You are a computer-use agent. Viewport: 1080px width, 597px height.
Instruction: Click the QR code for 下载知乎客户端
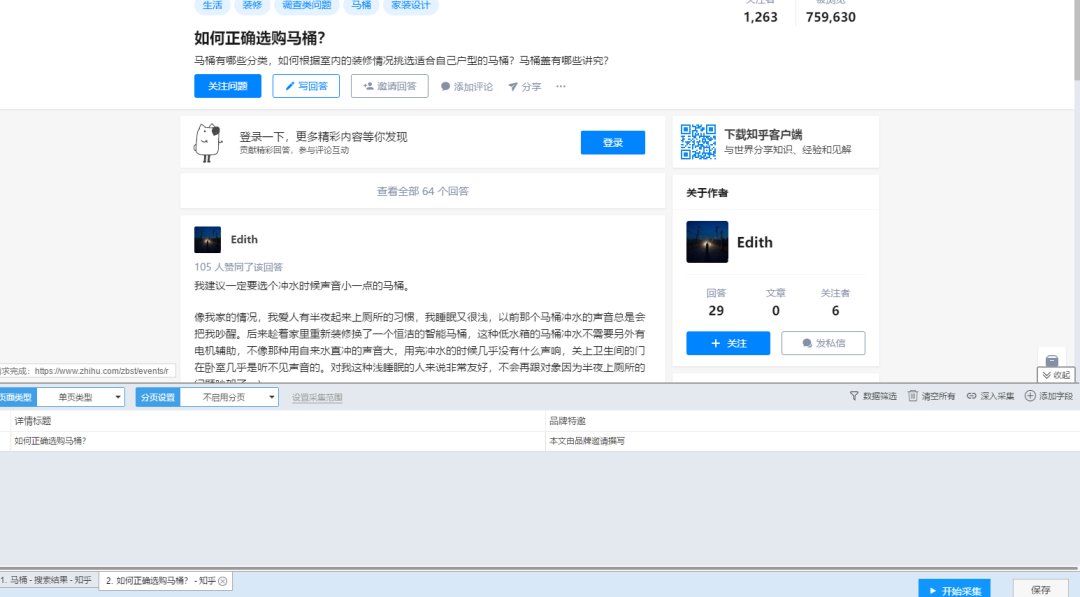coord(698,141)
